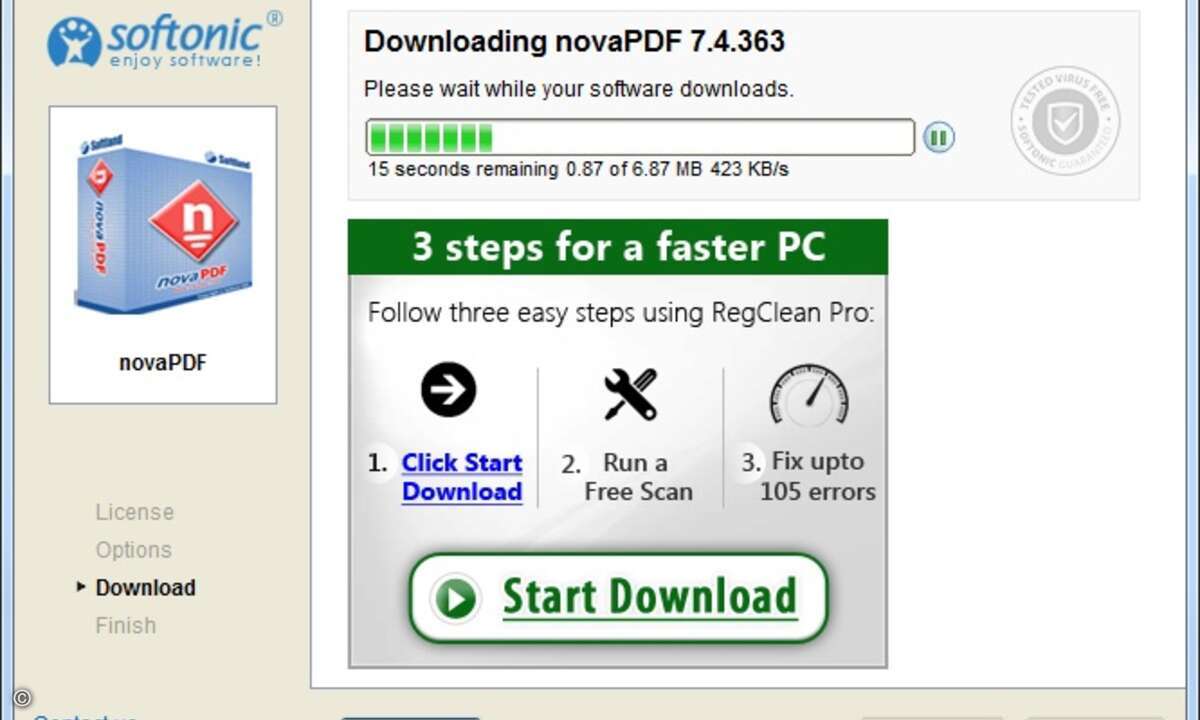Viewport: 1200px width, 720px height.
Task: Open the 'Click Start Download' link
Action: tap(462, 477)
